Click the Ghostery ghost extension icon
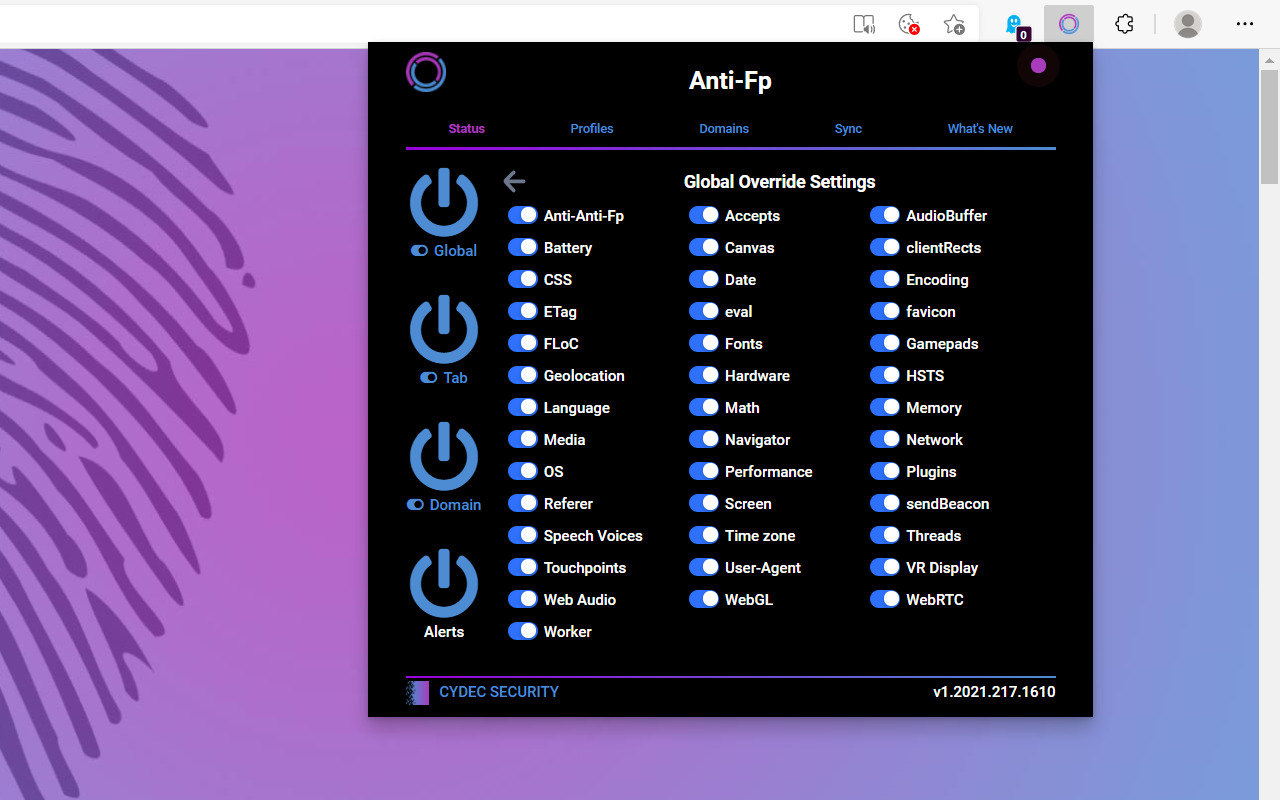Image resolution: width=1280 pixels, height=800 pixels. (x=1014, y=24)
